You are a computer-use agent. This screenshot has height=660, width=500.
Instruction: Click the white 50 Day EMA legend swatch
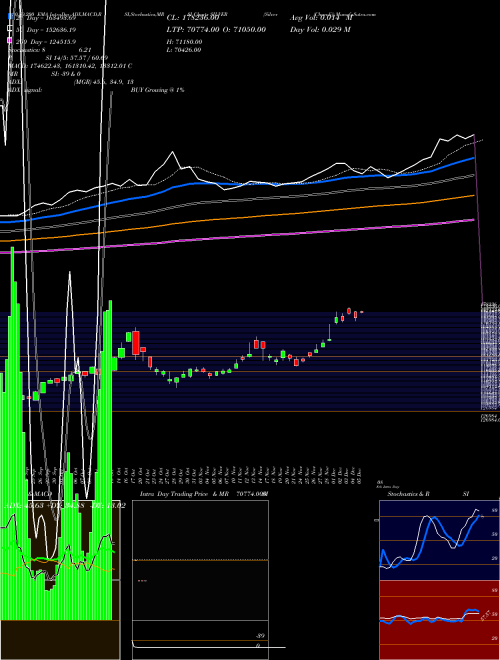[10, 29]
